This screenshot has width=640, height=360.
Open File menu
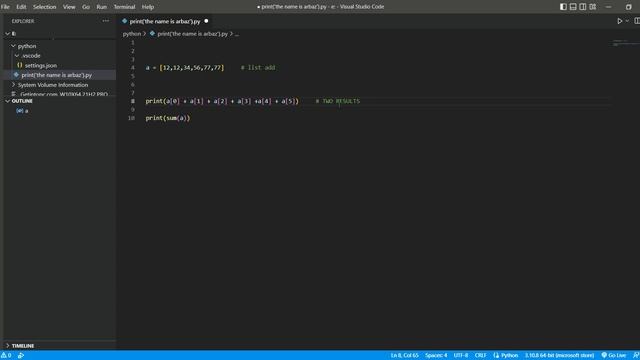pos(5,7)
